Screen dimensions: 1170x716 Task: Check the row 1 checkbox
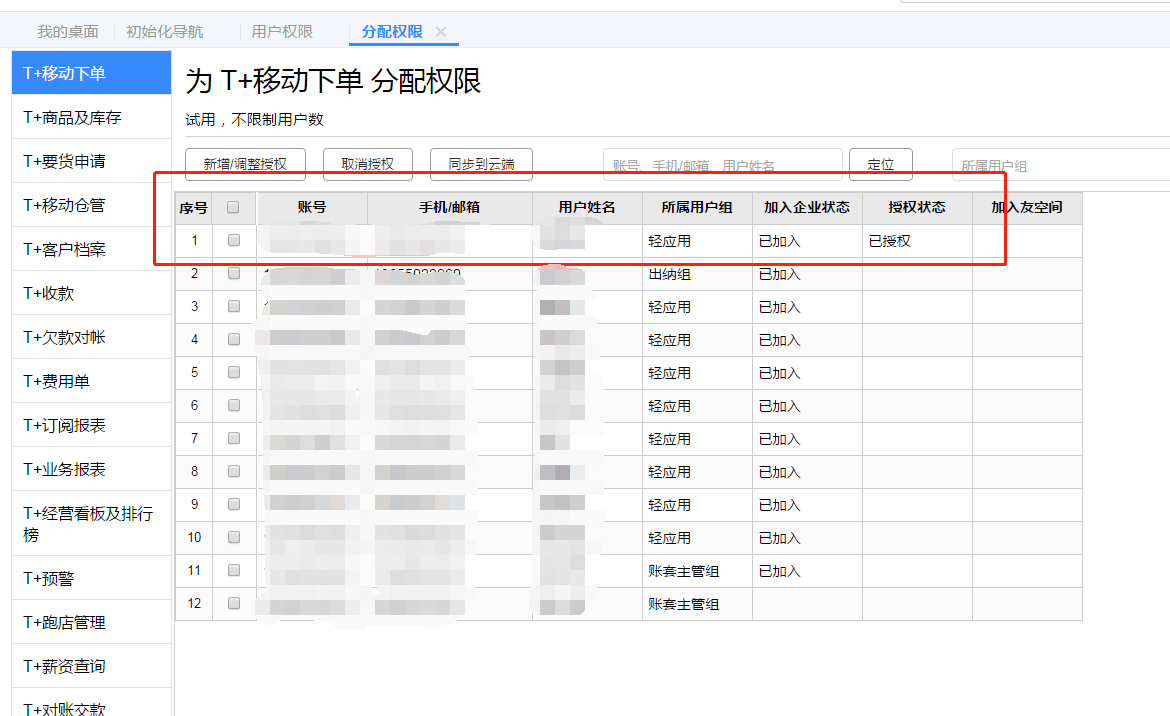pos(234,240)
